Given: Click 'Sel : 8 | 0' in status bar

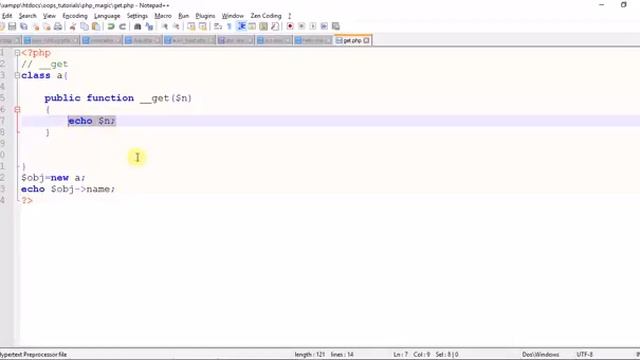Looking at the screenshot, I should coord(447,354).
